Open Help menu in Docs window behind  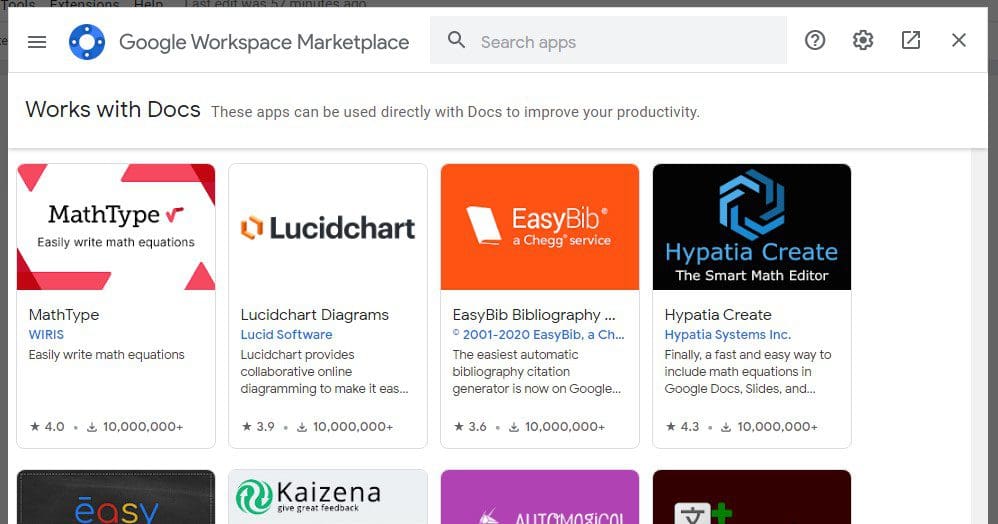point(148,4)
